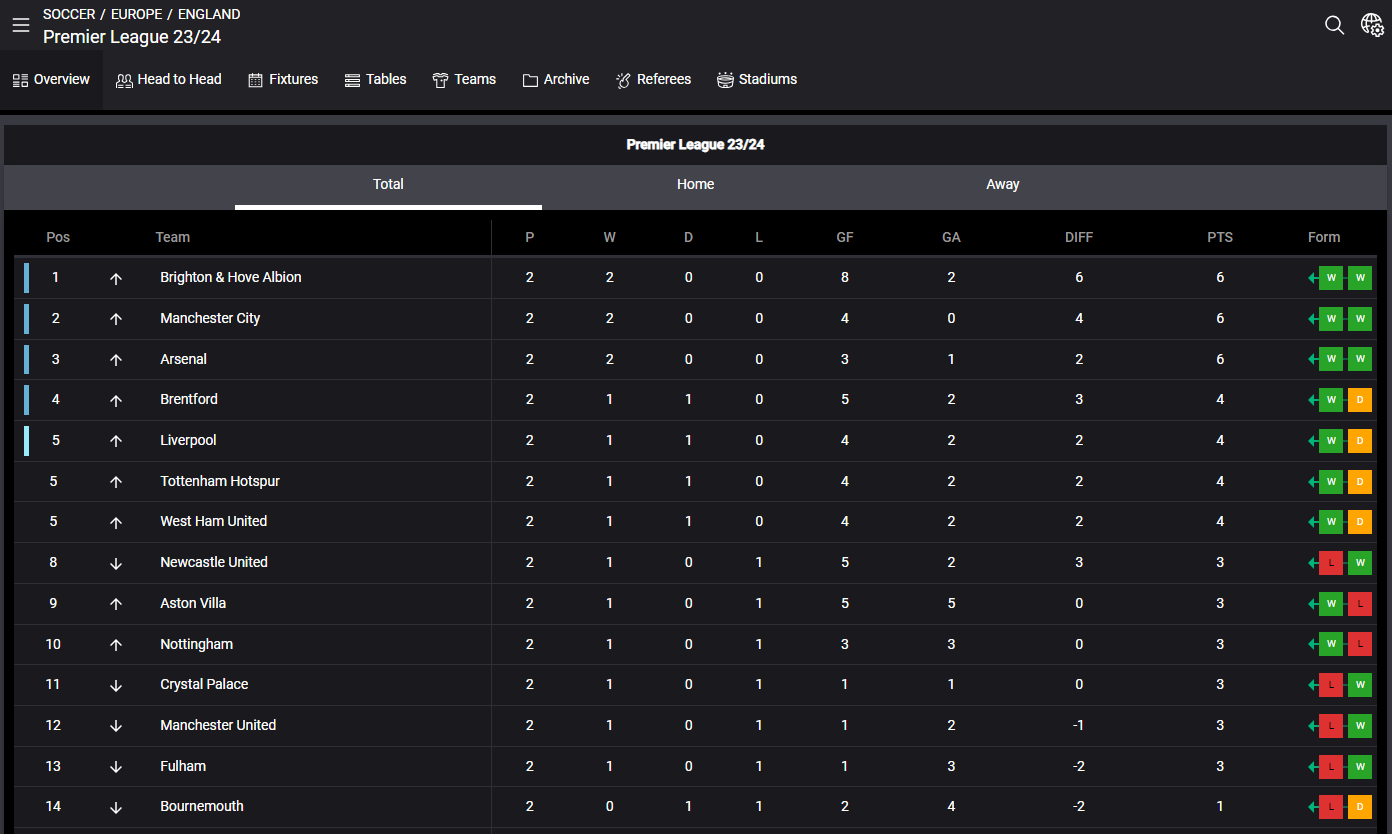Open the Tables tab
This screenshot has height=834, width=1392.
tap(376, 79)
